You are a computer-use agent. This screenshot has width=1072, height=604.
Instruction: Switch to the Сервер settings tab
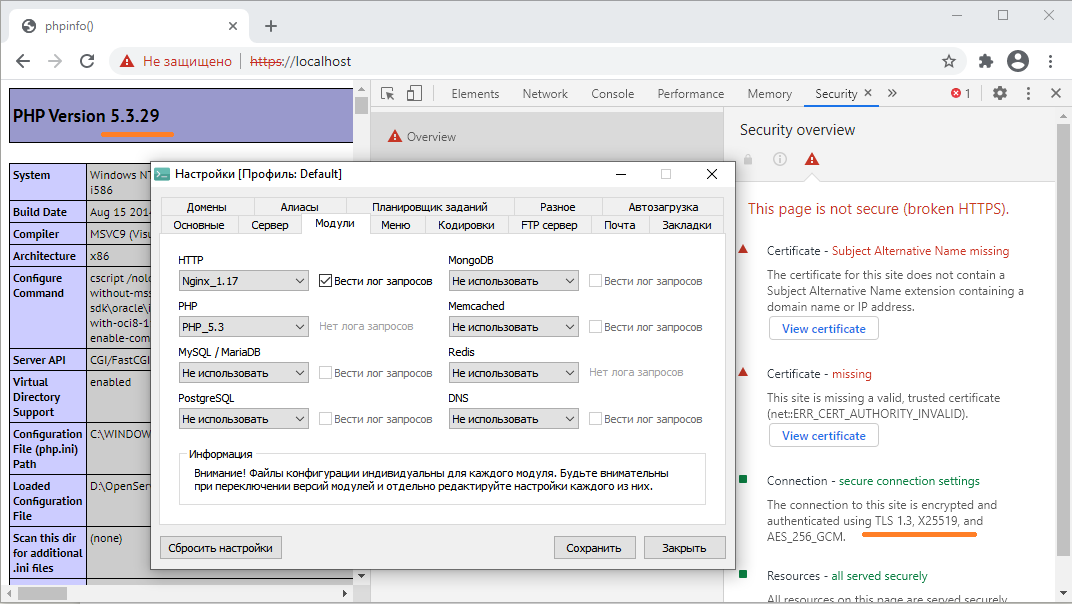pos(270,225)
